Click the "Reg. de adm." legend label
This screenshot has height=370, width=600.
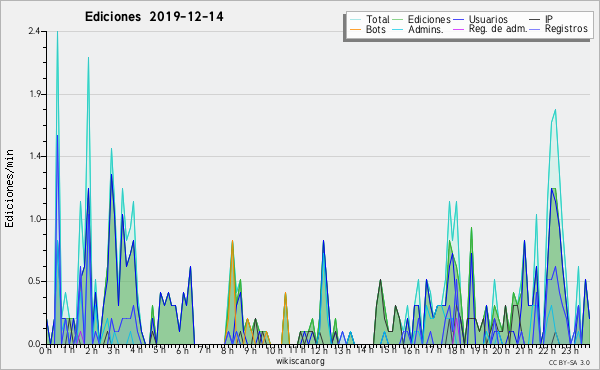[x=498, y=29]
